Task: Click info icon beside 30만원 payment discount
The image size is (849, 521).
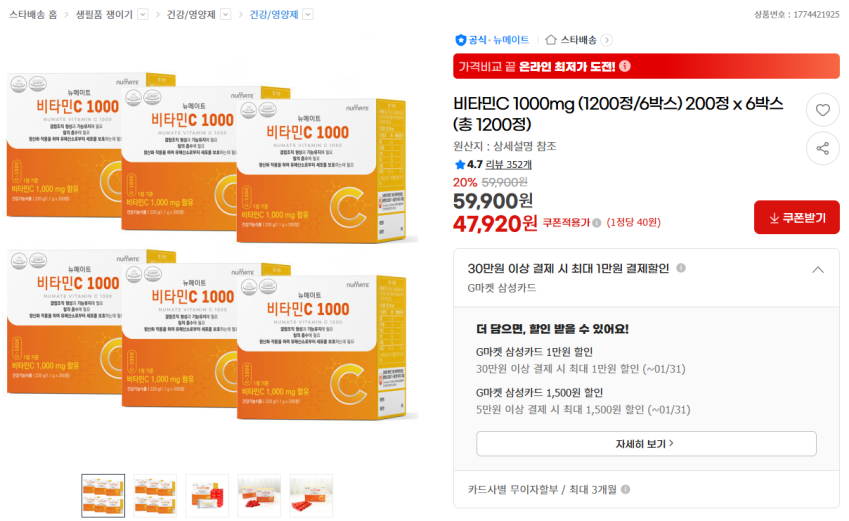Action: pos(681,268)
